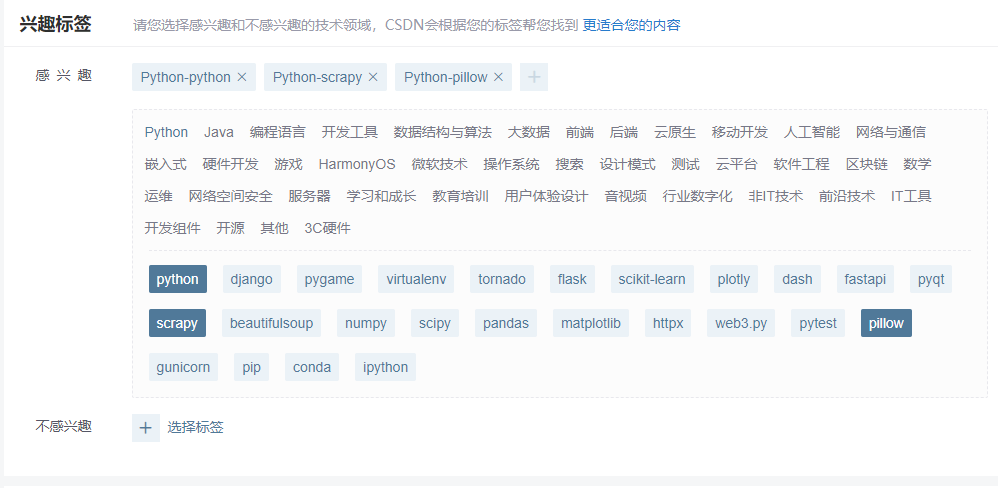This screenshot has height=488, width=998.
Task: Select the conda tag
Action: 312,367
